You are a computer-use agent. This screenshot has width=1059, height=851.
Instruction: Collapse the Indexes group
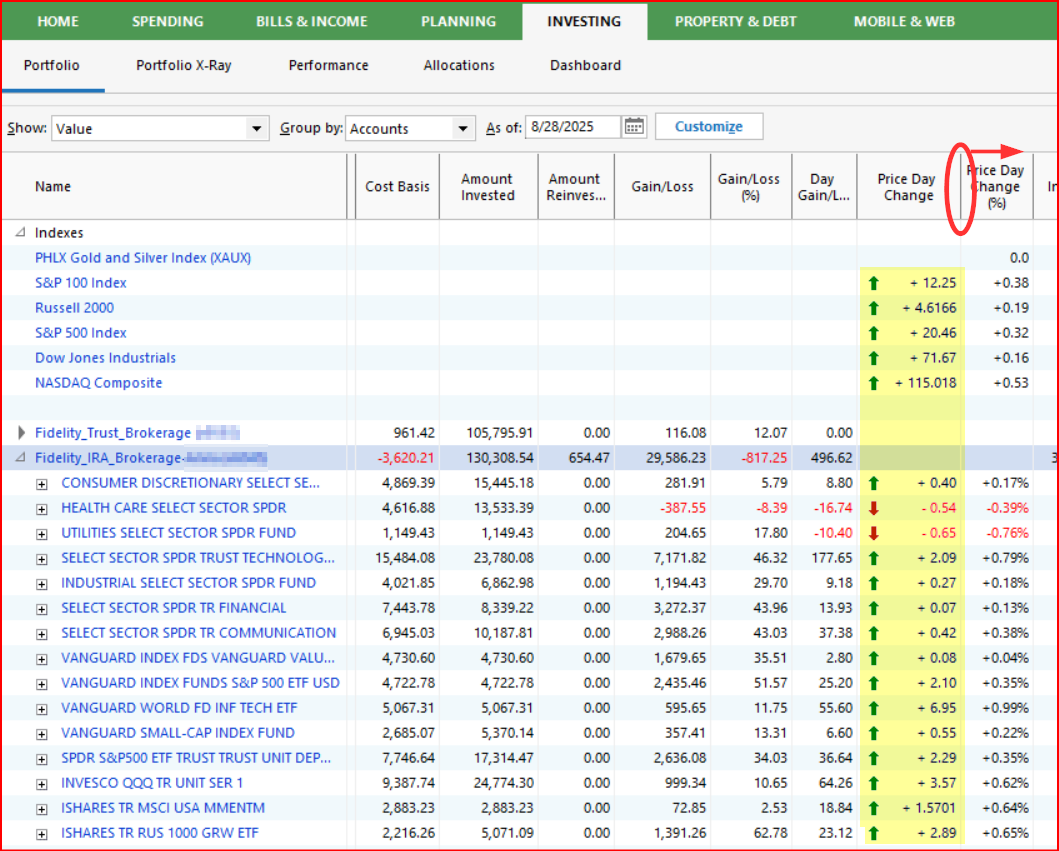21,233
